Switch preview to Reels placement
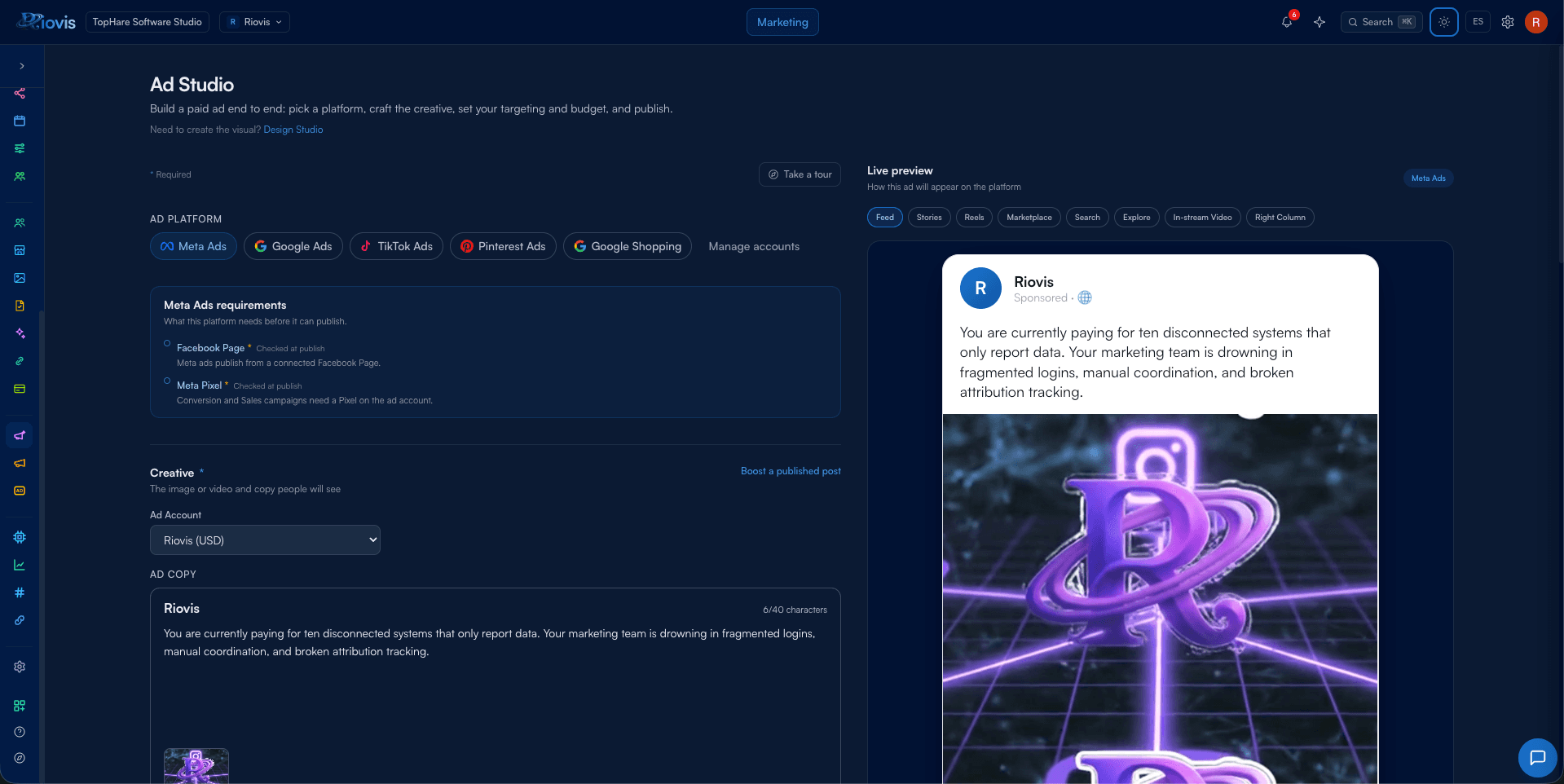Image resolution: width=1564 pixels, height=784 pixels. [974, 218]
